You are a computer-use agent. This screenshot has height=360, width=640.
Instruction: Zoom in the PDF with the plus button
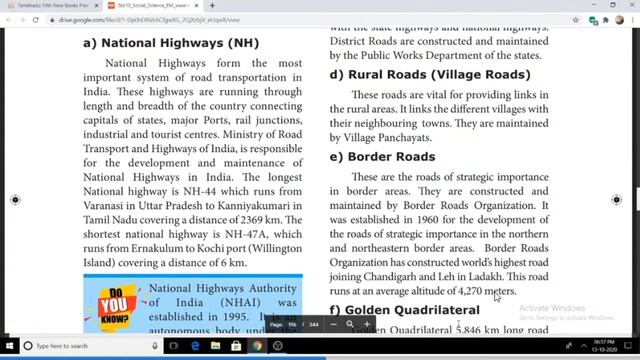[x=367, y=324]
